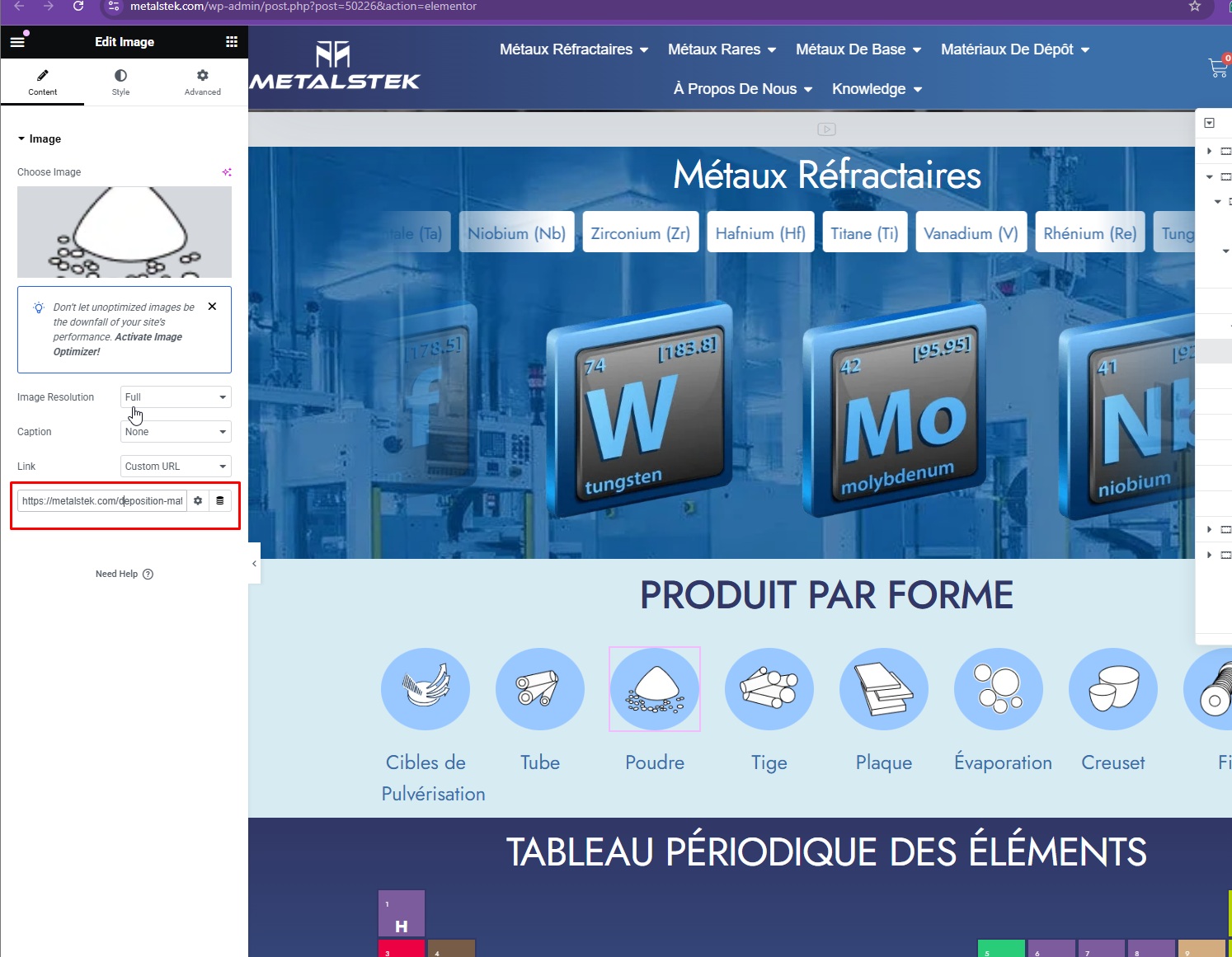
Task: Click the Plaque text label
Action: point(884,762)
